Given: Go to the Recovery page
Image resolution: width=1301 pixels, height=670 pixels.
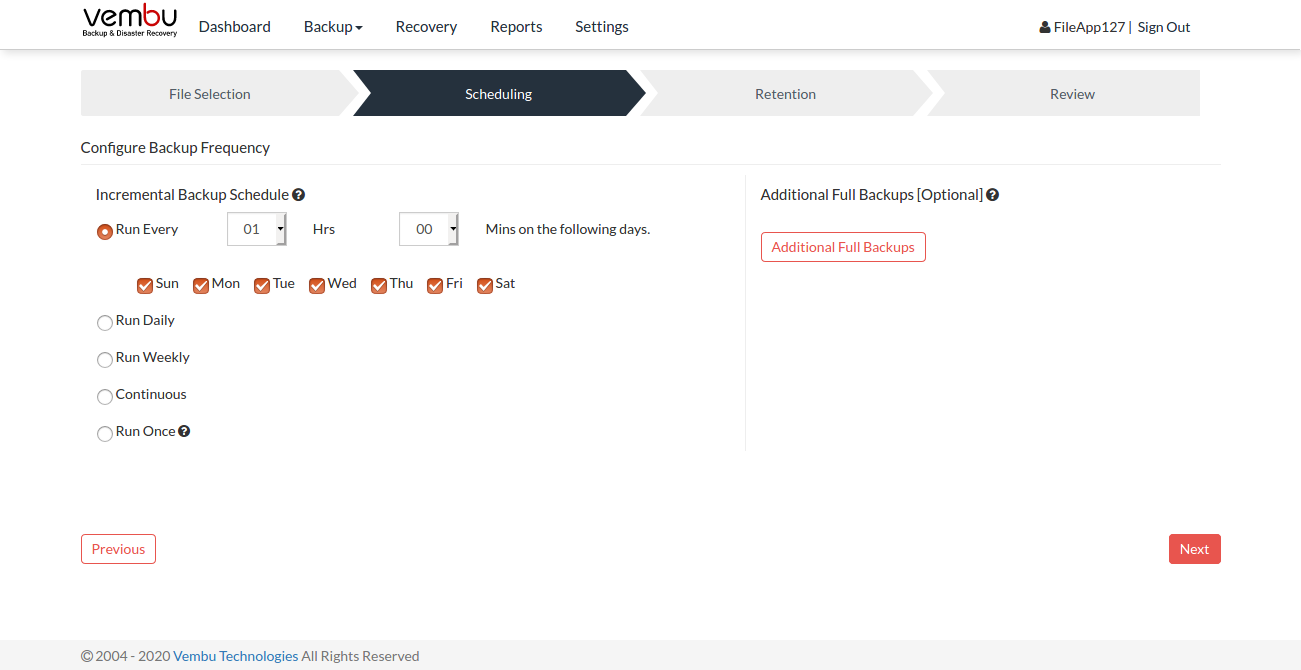Looking at the screenshot, I should 426,27.
